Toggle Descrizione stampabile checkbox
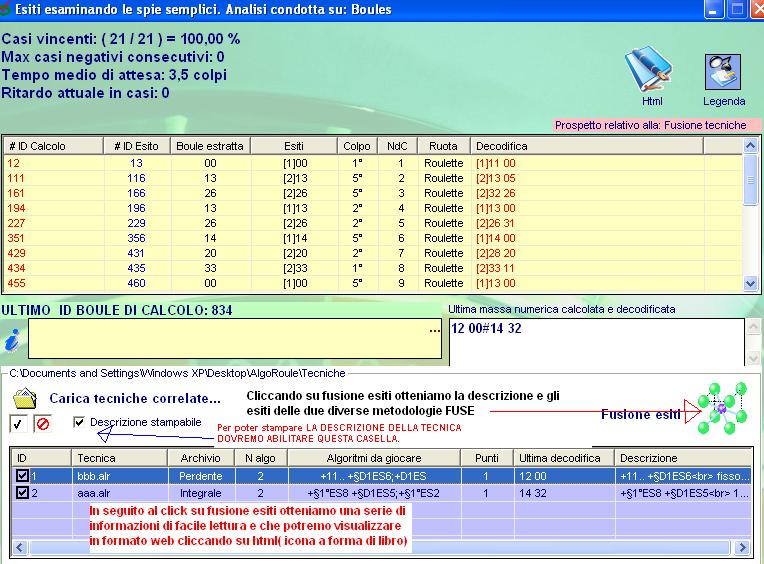Screen dimensions: 764x564 pos(78,422)
